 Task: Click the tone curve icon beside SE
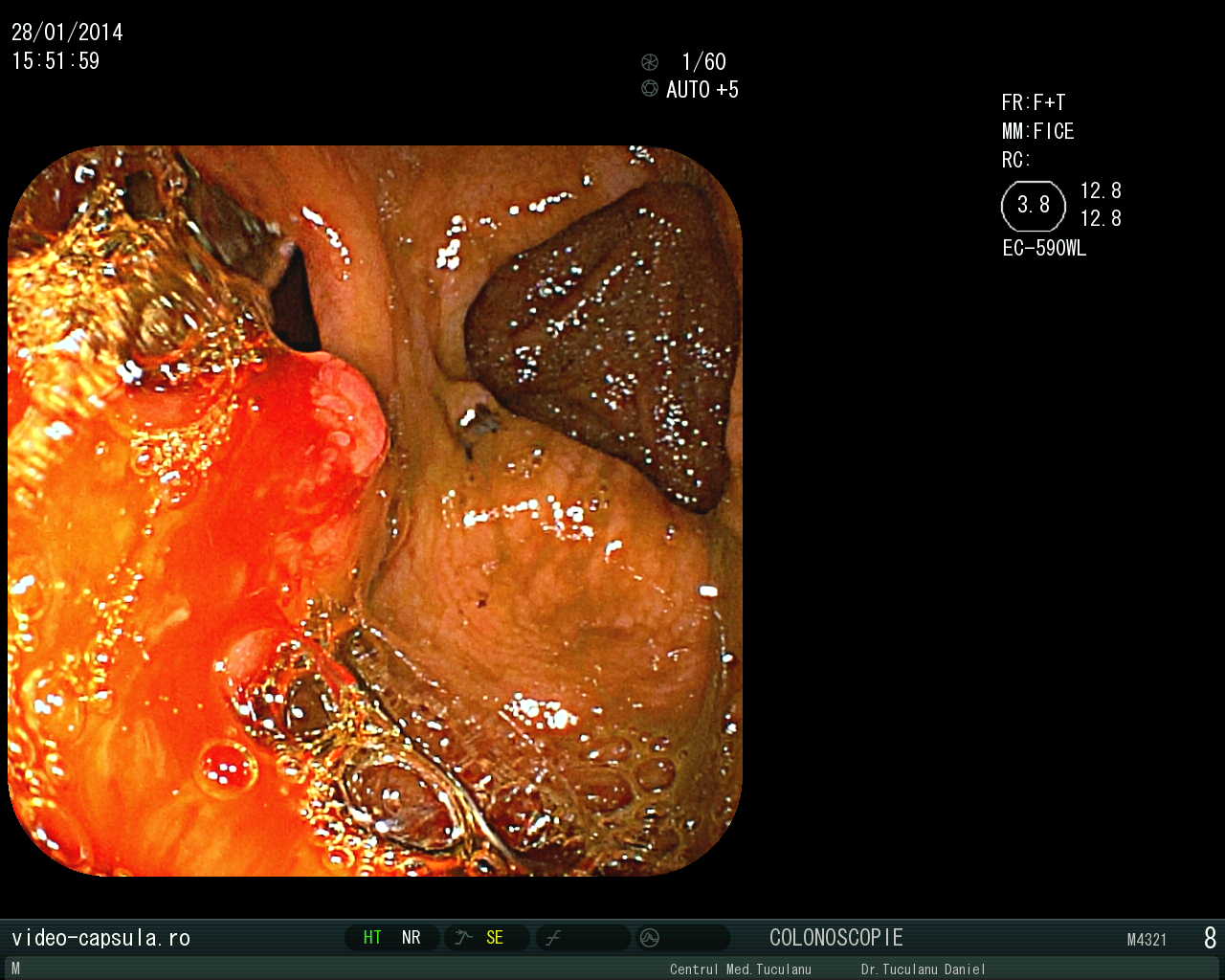click(x=464, y=938)
